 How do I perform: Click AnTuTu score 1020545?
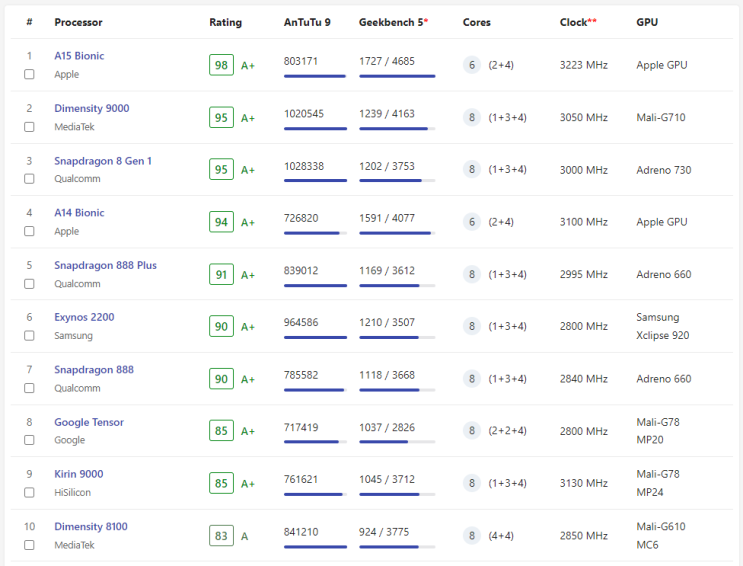coord(304,114)
